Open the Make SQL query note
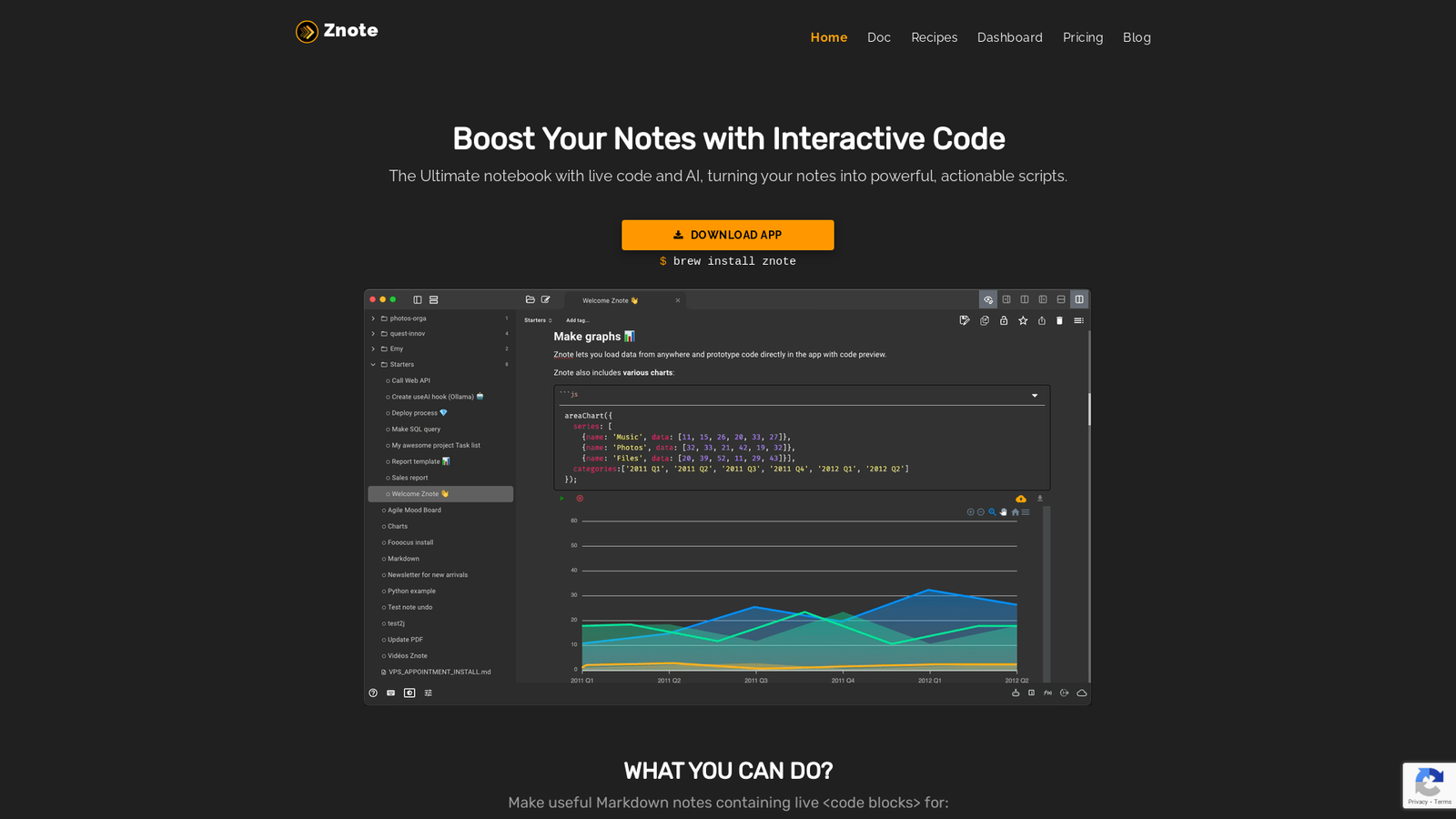Image resolution: width=1456 pixels, height=819 pixels. [x=416, y=430]
